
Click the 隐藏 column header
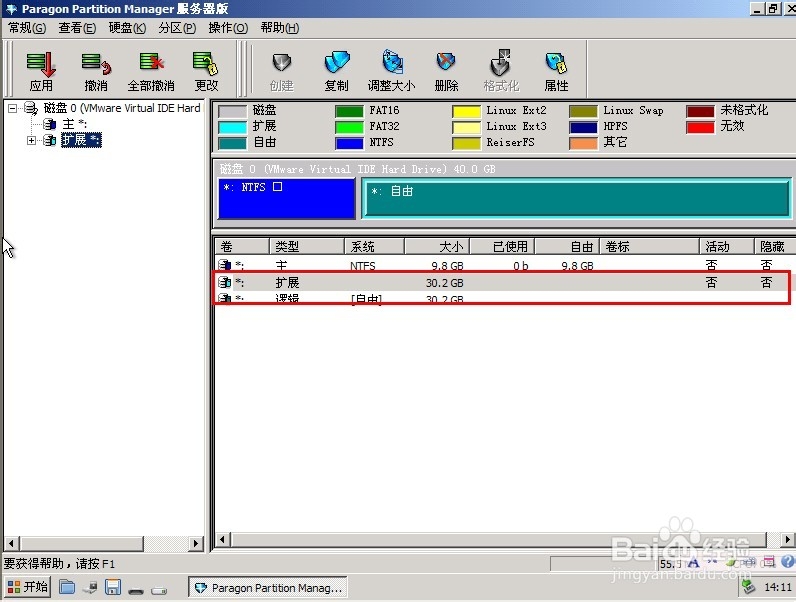click(775, 246)
